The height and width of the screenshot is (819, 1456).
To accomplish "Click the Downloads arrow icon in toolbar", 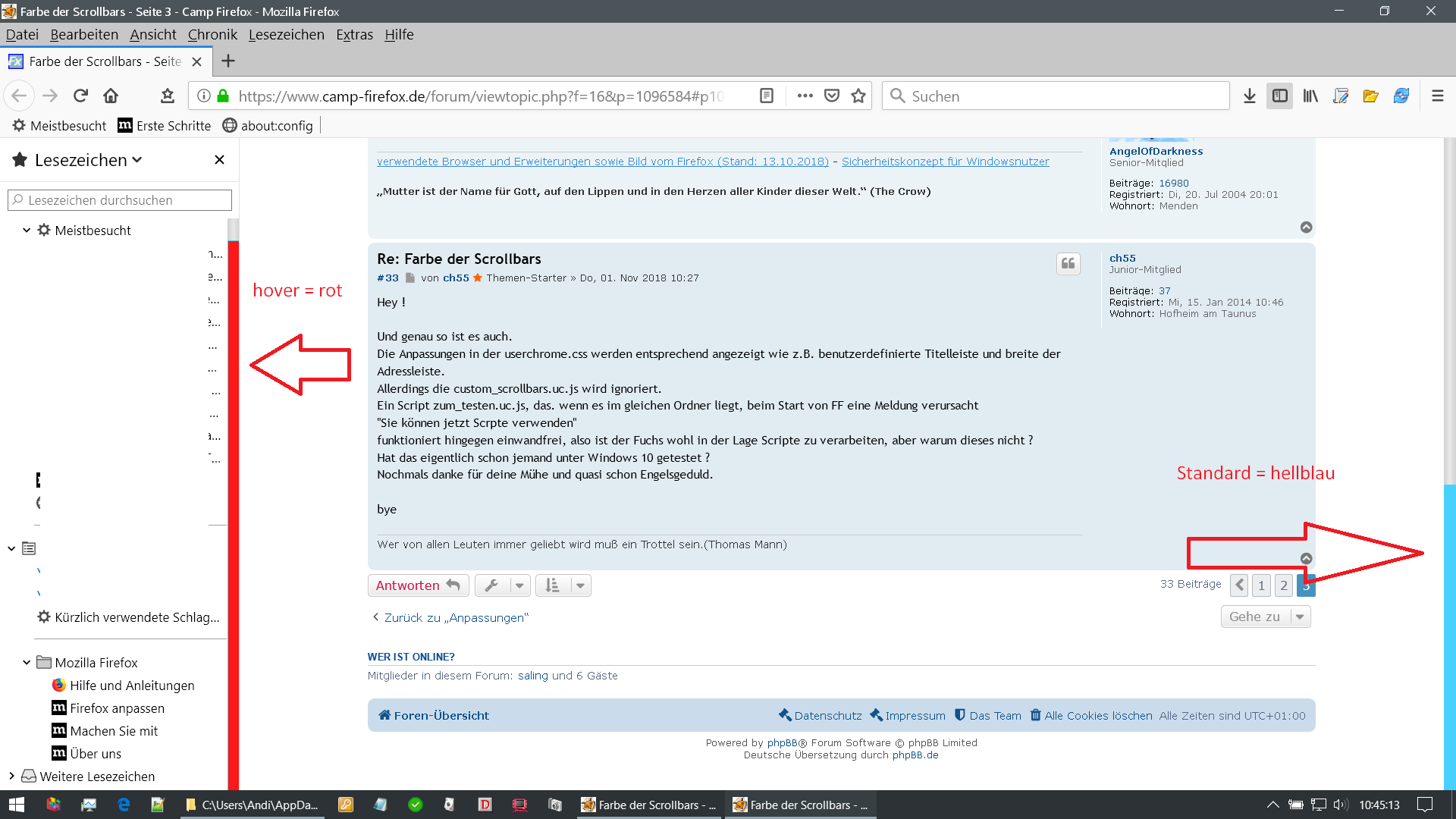I will coord(1250,96).
